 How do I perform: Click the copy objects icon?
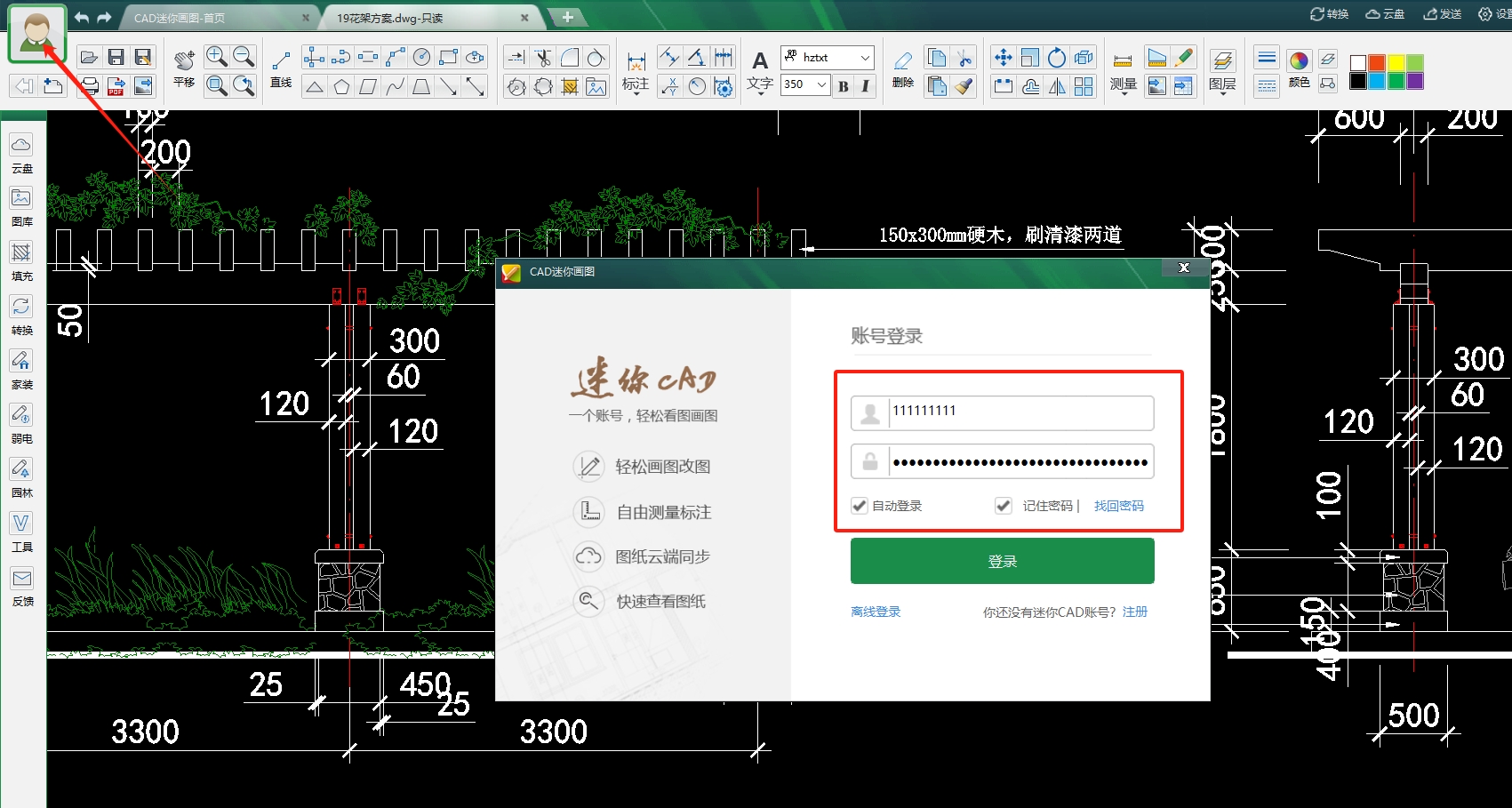point(937,58)
